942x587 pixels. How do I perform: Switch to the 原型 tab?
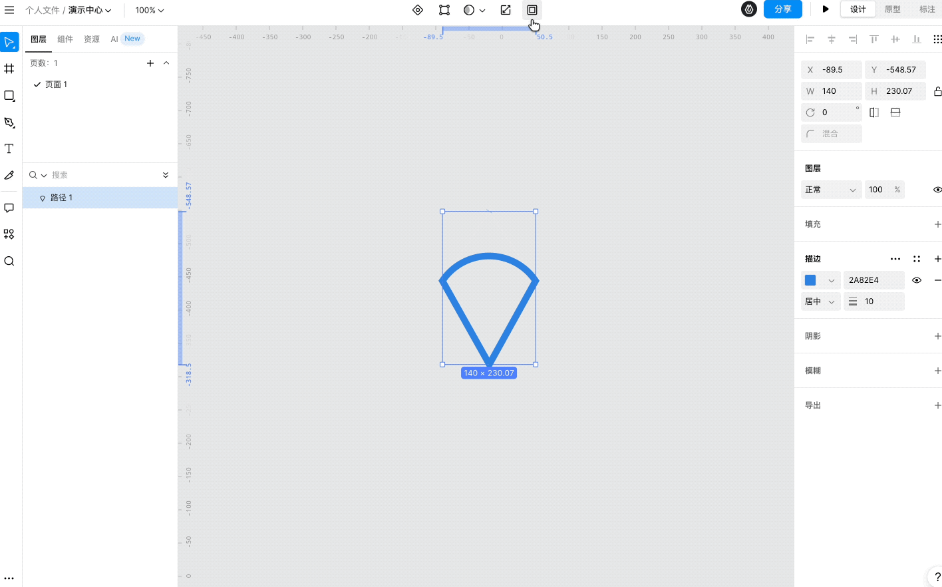pyautogui.click(x=892, y=9)
